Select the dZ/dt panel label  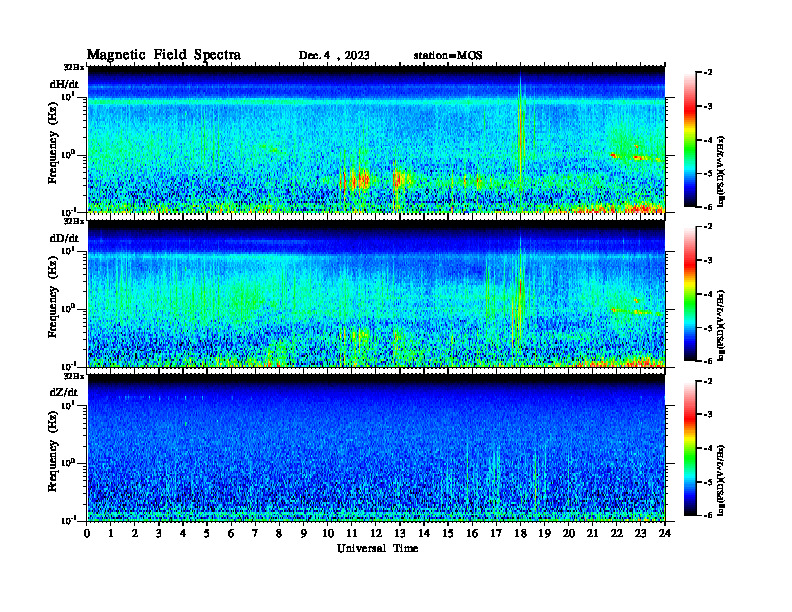click(x=64, y=392)
